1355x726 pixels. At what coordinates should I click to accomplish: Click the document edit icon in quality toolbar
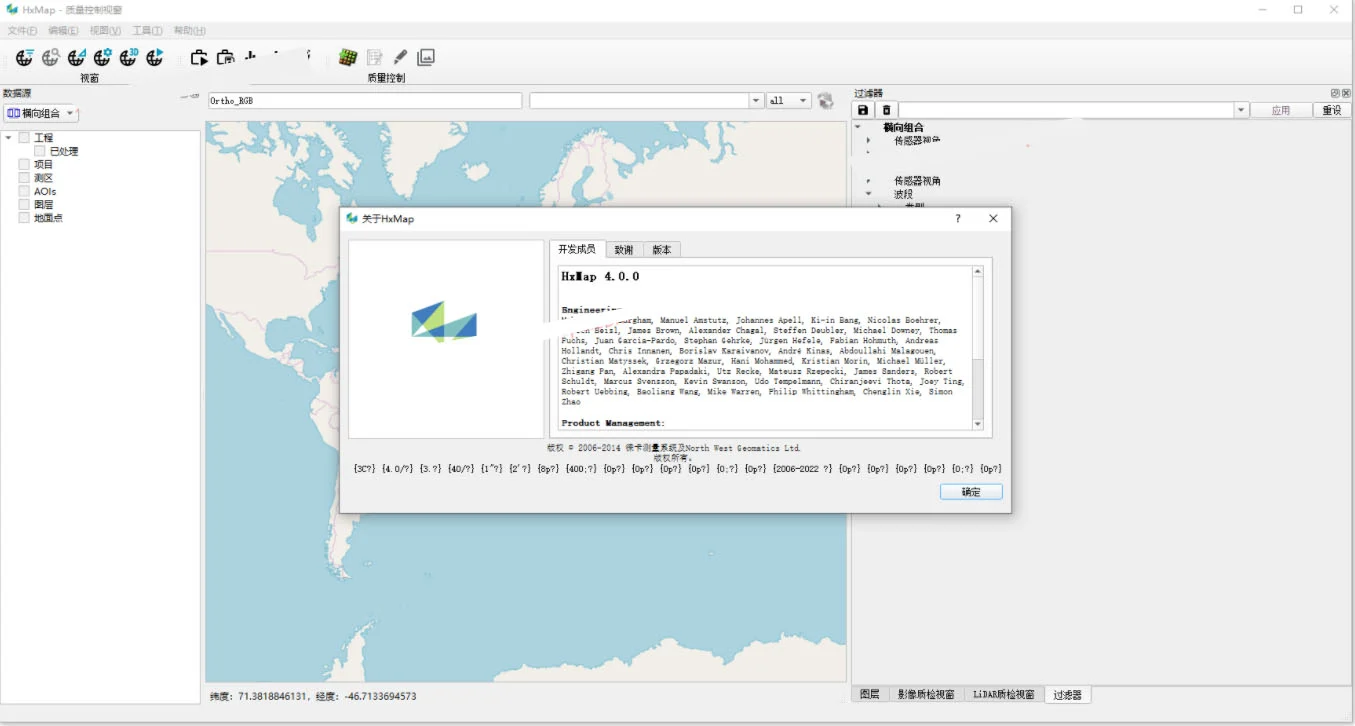coord(374,58)
